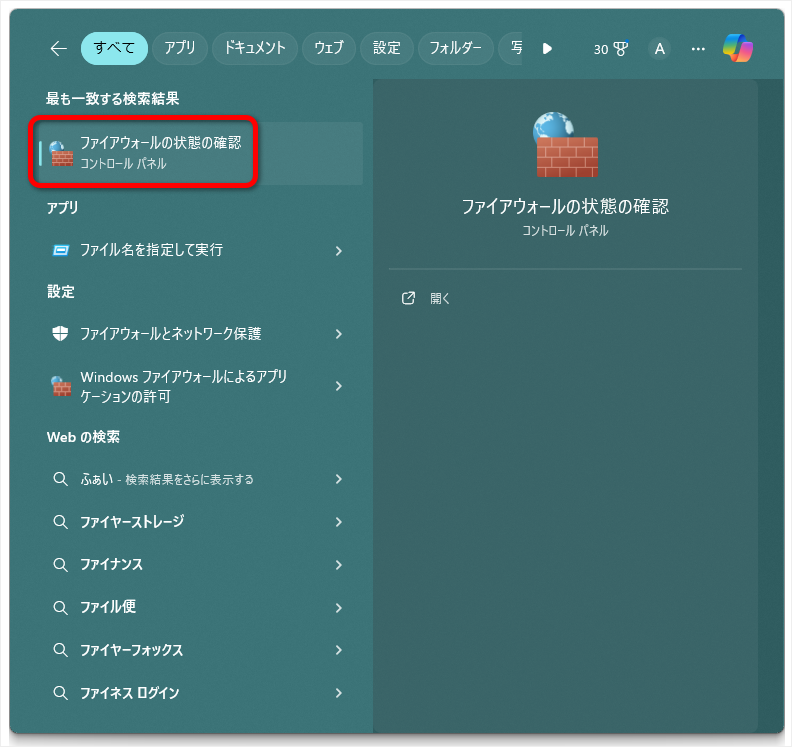
Task: Click the search icon beside ファイヤーフォックス
Action: pyautogui.click(x=61, y=650)
